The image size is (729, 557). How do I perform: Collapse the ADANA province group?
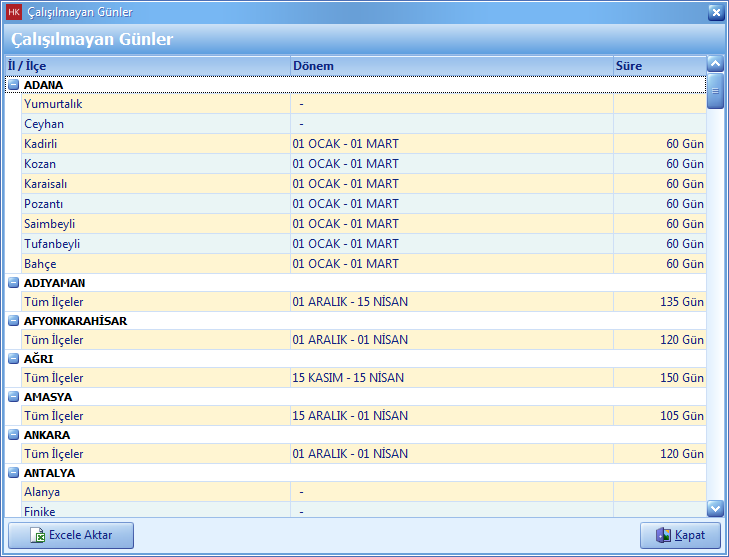pos(13,85)
